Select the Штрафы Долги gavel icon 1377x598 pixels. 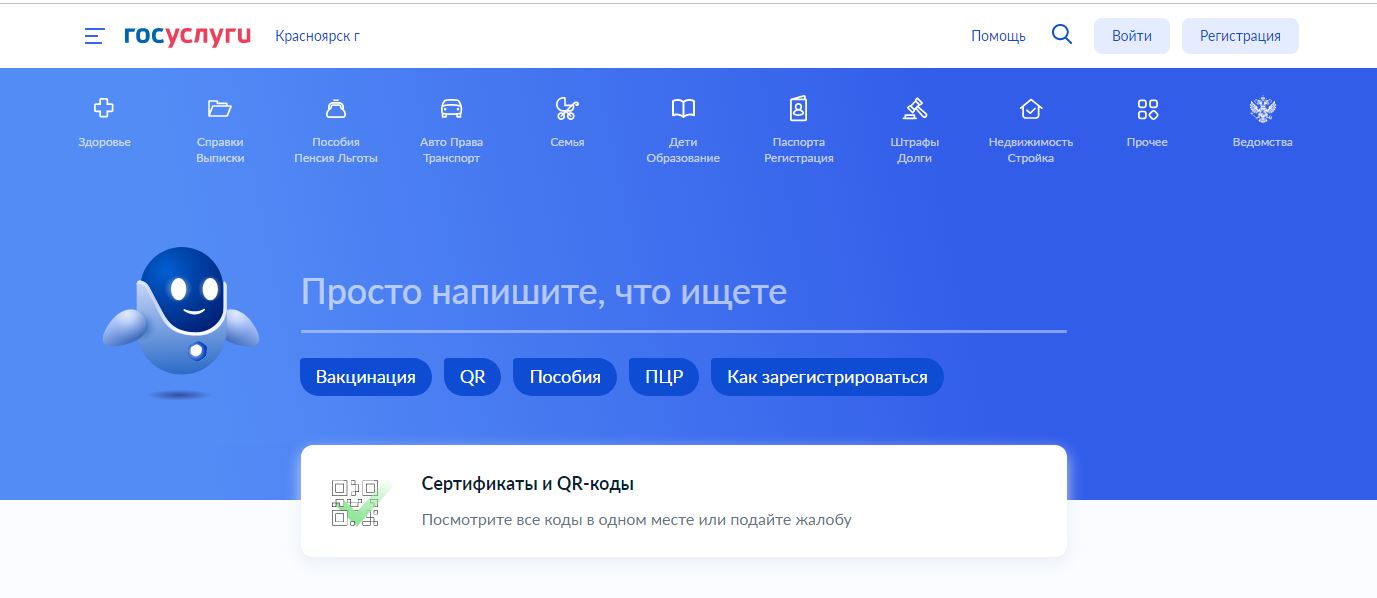[x=915, y=108]
